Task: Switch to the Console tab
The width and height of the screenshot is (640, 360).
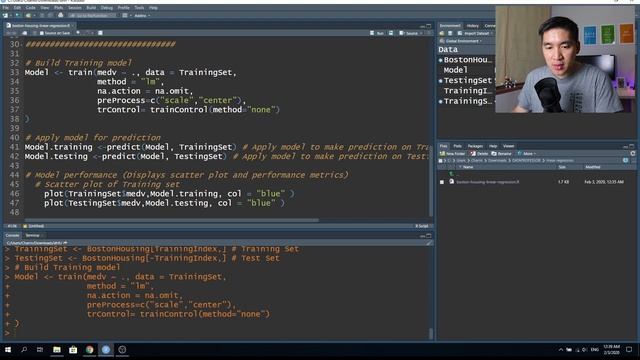Action: point(12,236)
